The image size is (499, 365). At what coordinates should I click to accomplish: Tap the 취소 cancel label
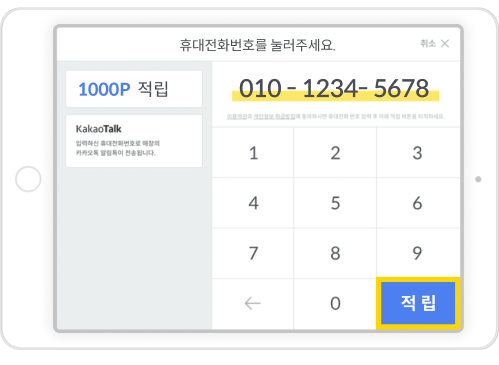pyautogui.click(x=428, y=44)
